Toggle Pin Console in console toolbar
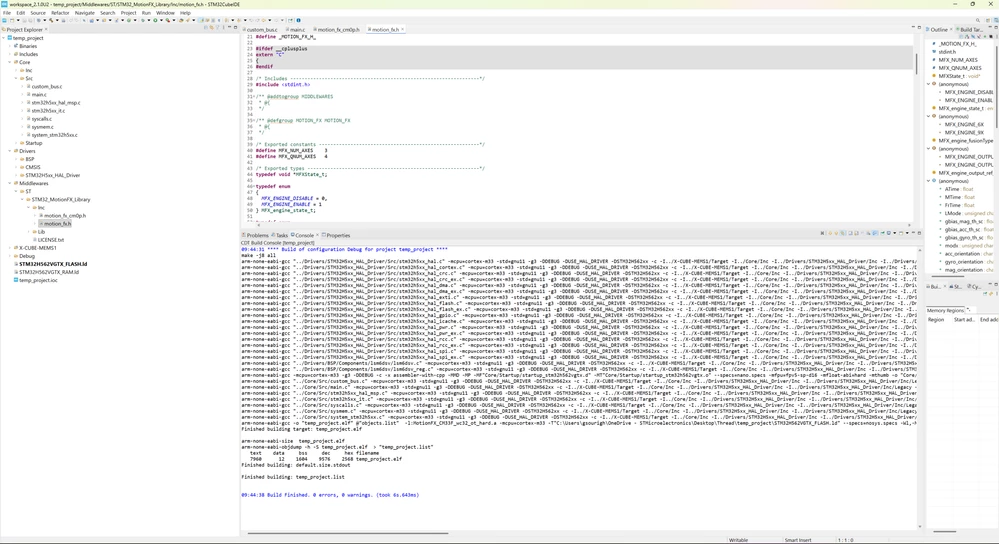 point(882,233)
